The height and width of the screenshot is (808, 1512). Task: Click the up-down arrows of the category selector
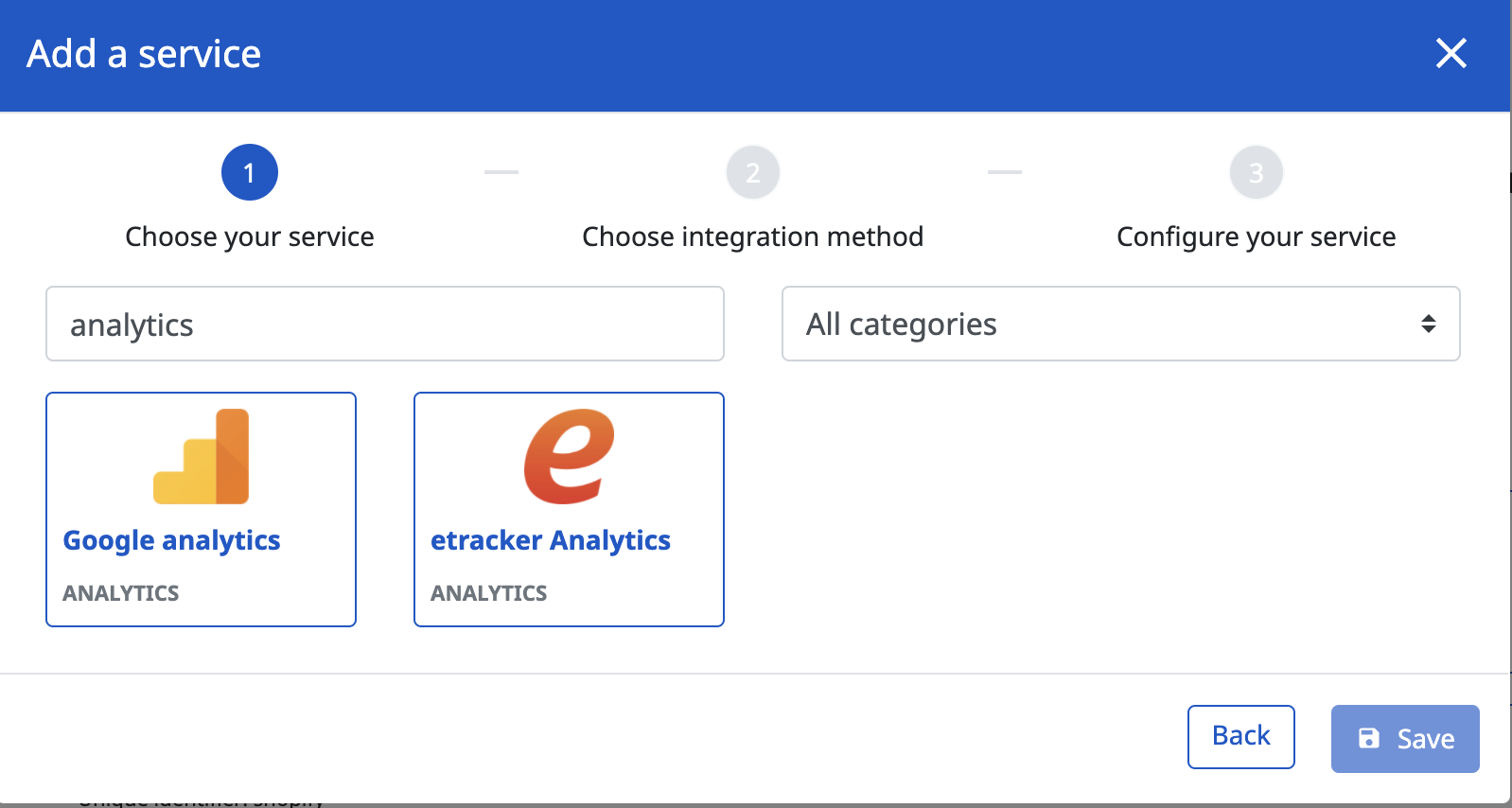[x=1429, y=324]
